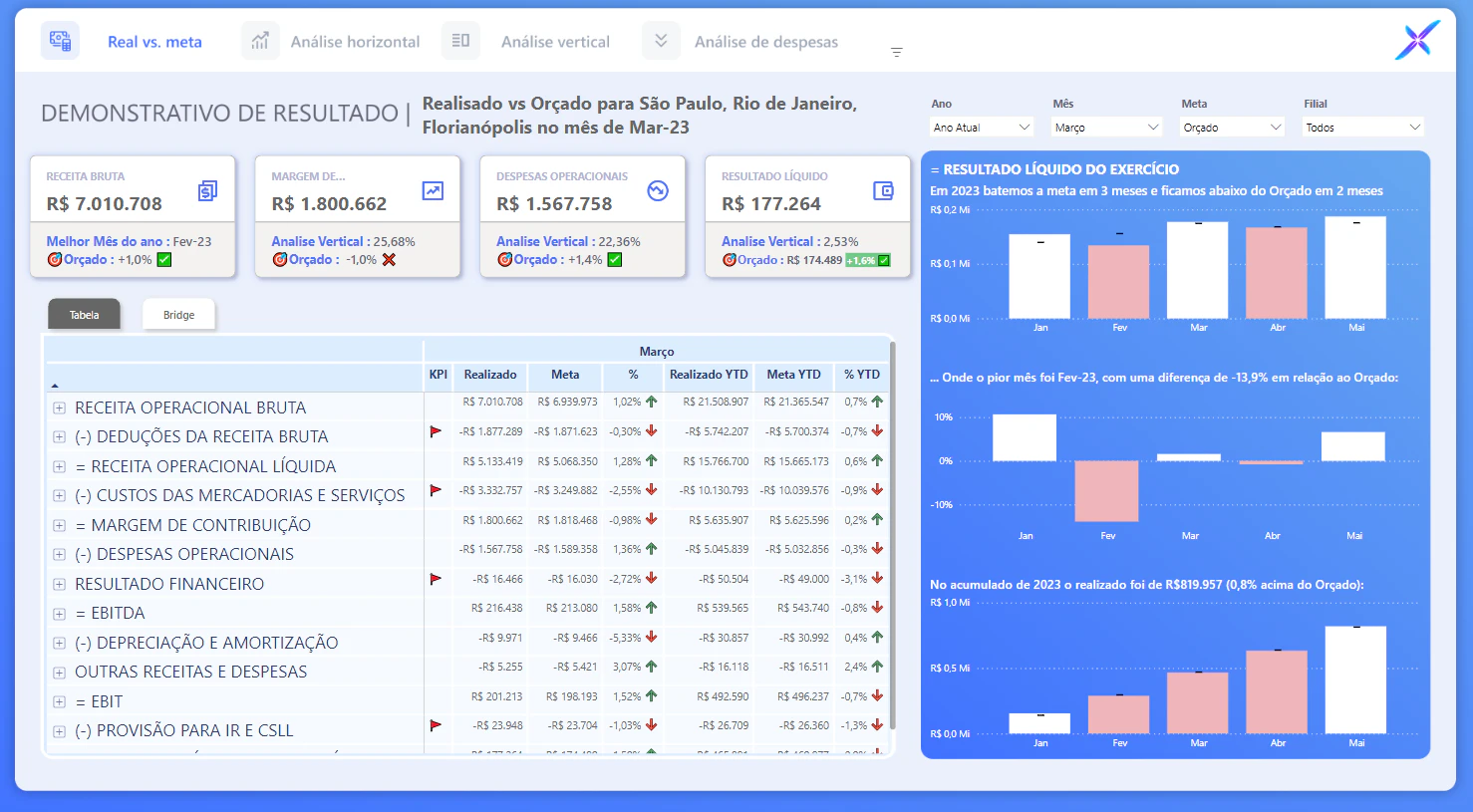This screenshot has height=812, width=1473.
Task: Click the Resultado Líquido card icon
Action: pos(883,190)
